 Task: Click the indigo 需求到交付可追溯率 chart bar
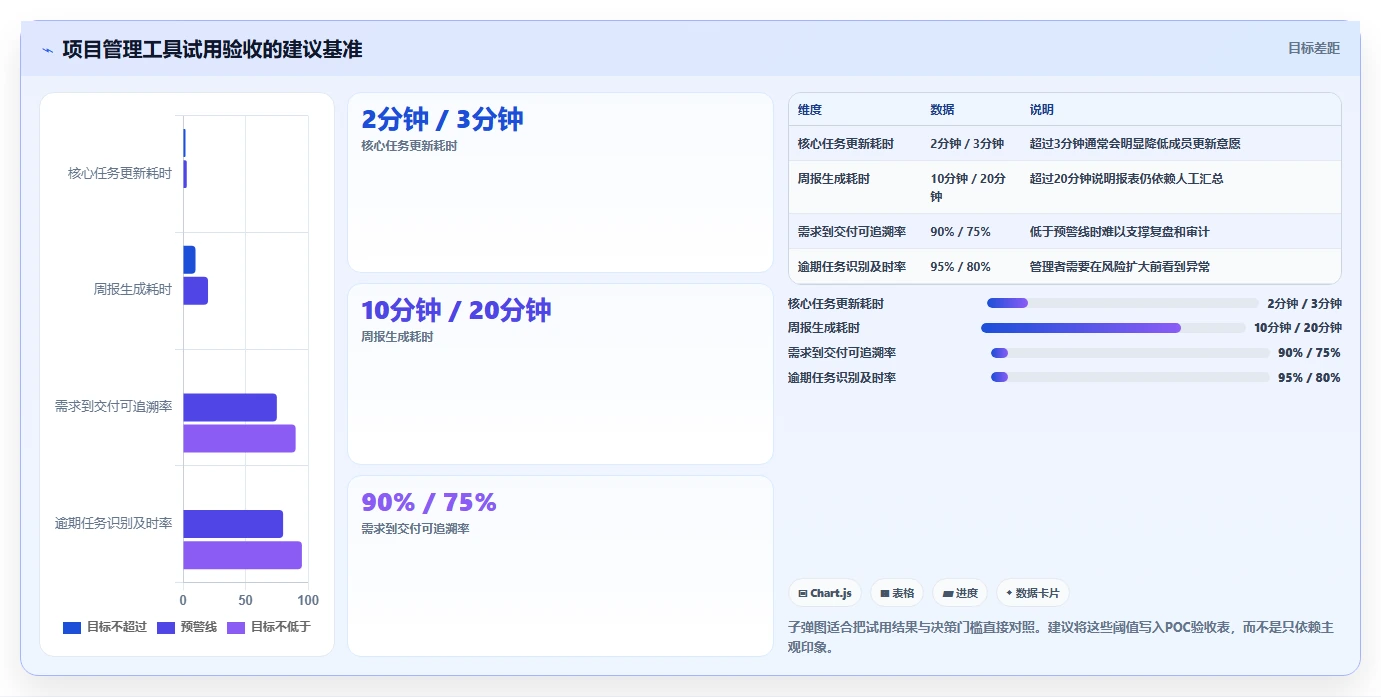[x=230, y=407]
